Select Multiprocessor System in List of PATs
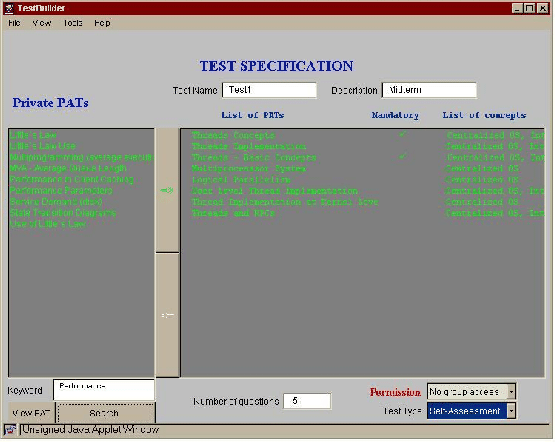The height and width of the screenshot is (442, 555). (248, 168)
